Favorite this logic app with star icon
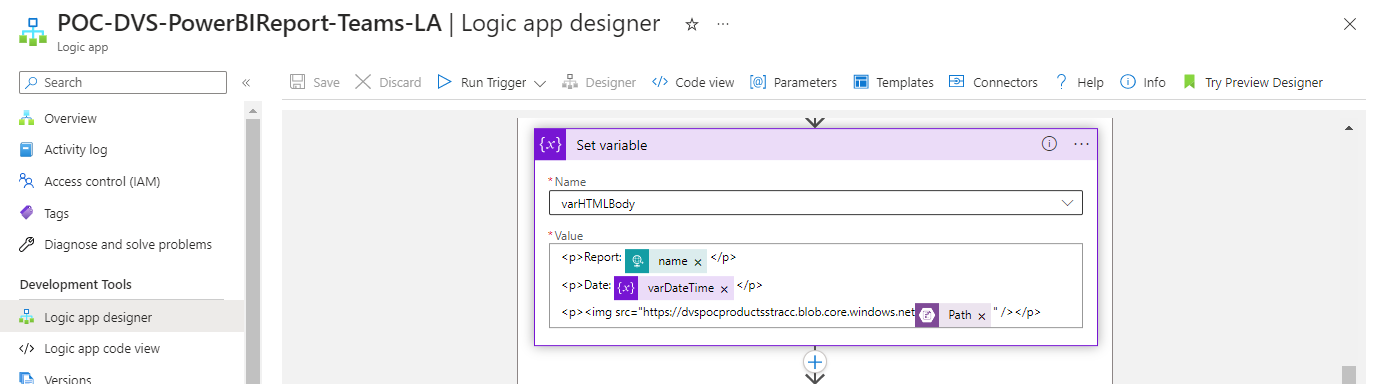Viewport: 1381px width, 384px height. click(691, 24)
